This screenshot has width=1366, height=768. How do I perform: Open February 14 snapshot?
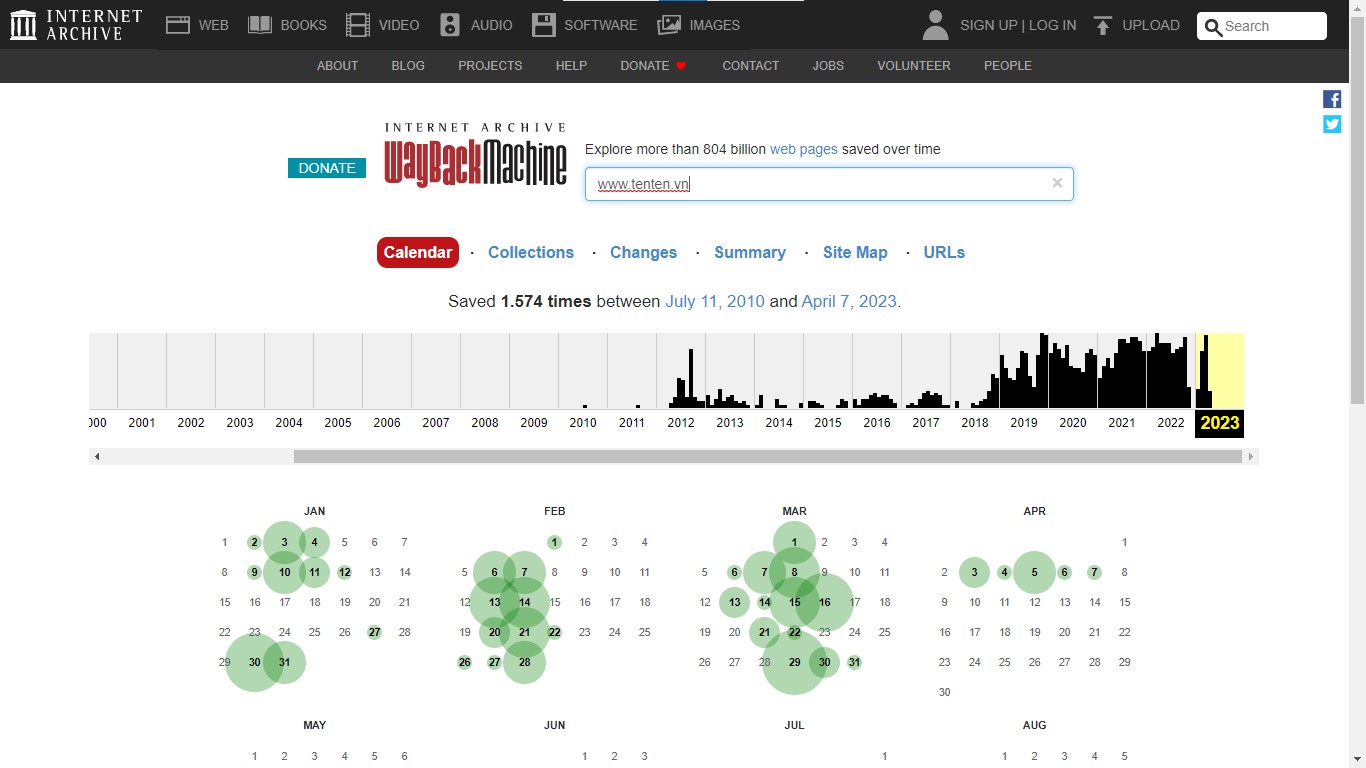point(524,603)
